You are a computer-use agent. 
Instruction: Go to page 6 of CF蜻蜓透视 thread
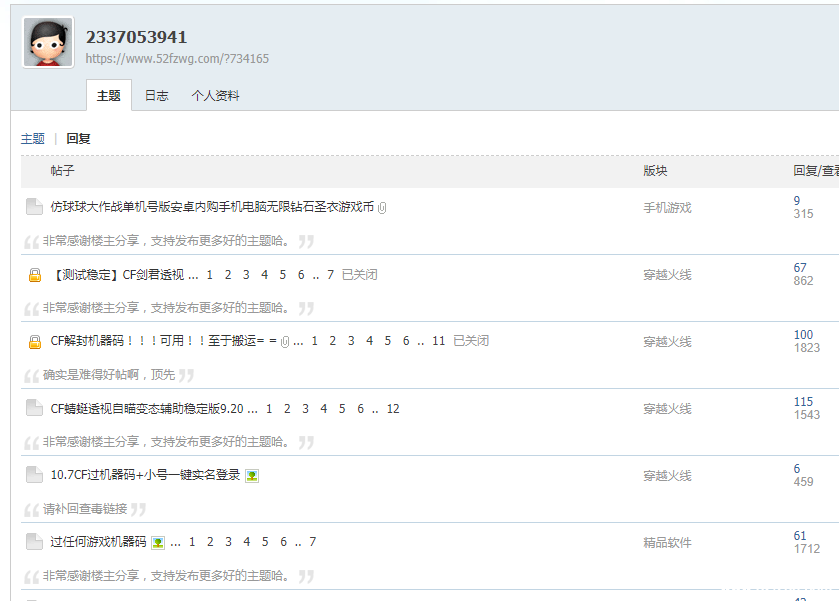[360, 409]
